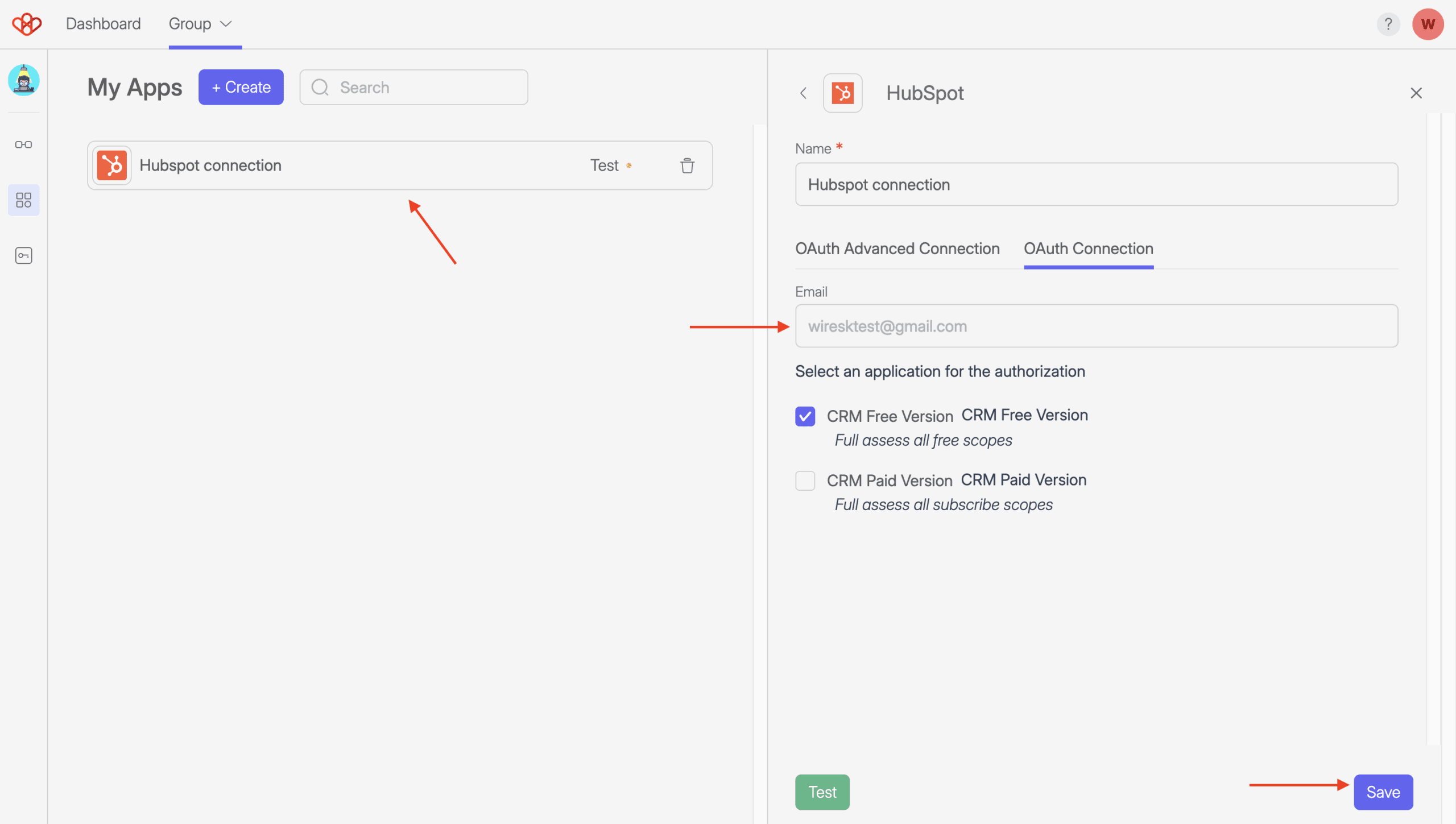Image resolution: width=1456 pixels, height=824 pixels.
Task: Open the flows link icon in sidebar
Action: coord(23,144)
